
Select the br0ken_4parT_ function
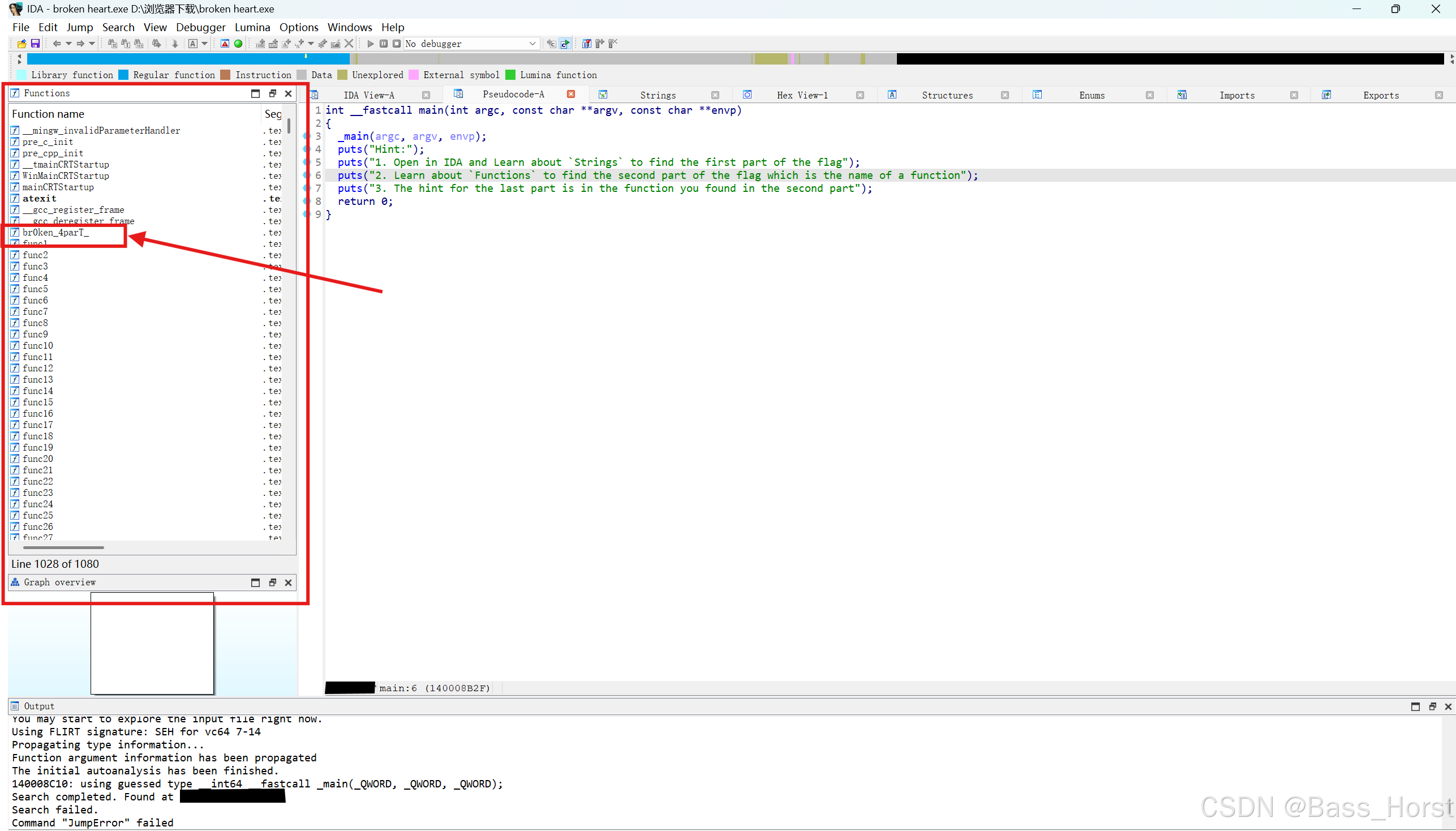tap(55, 232)
